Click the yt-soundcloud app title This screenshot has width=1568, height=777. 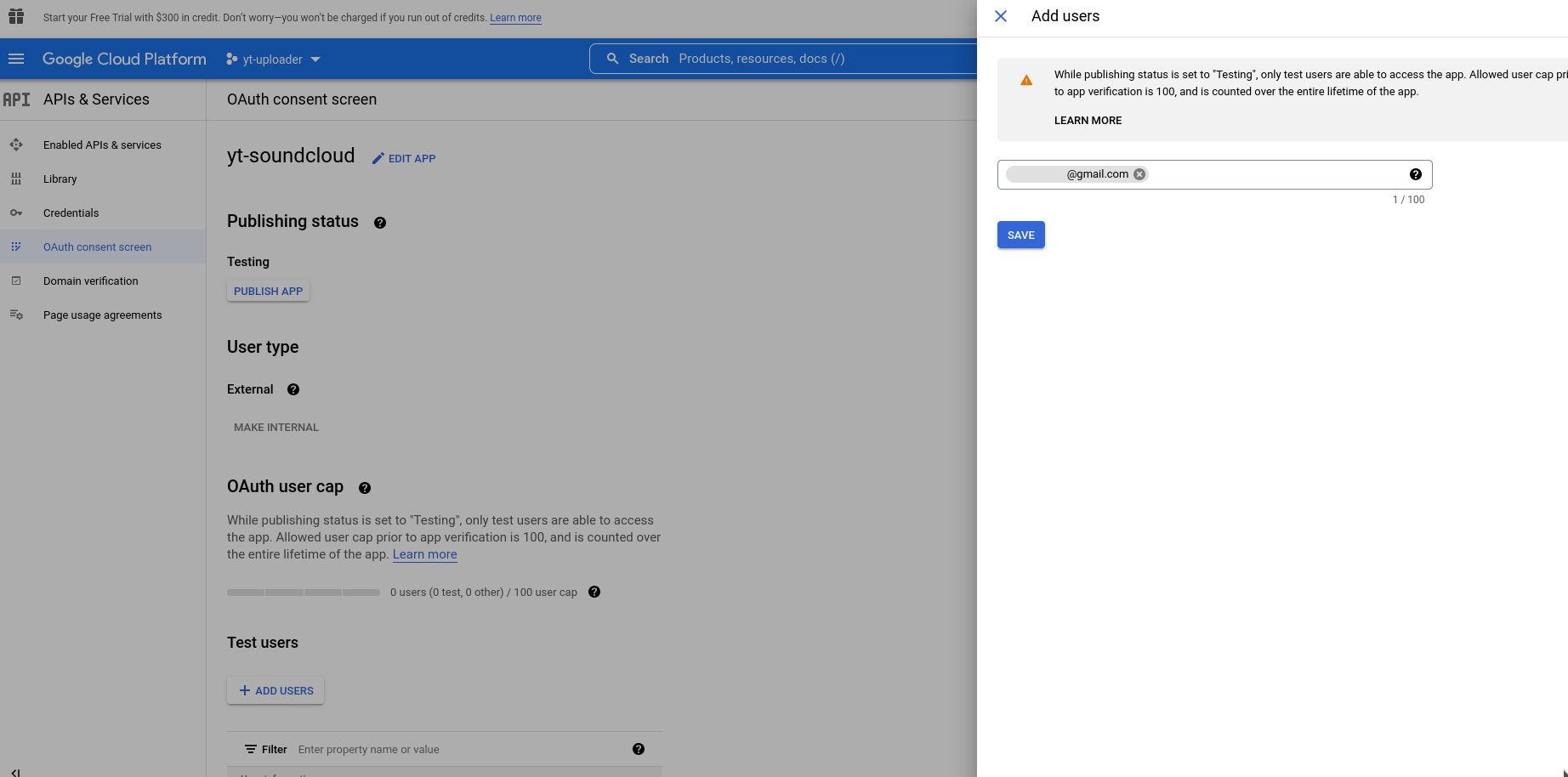(x=291, y=156)
